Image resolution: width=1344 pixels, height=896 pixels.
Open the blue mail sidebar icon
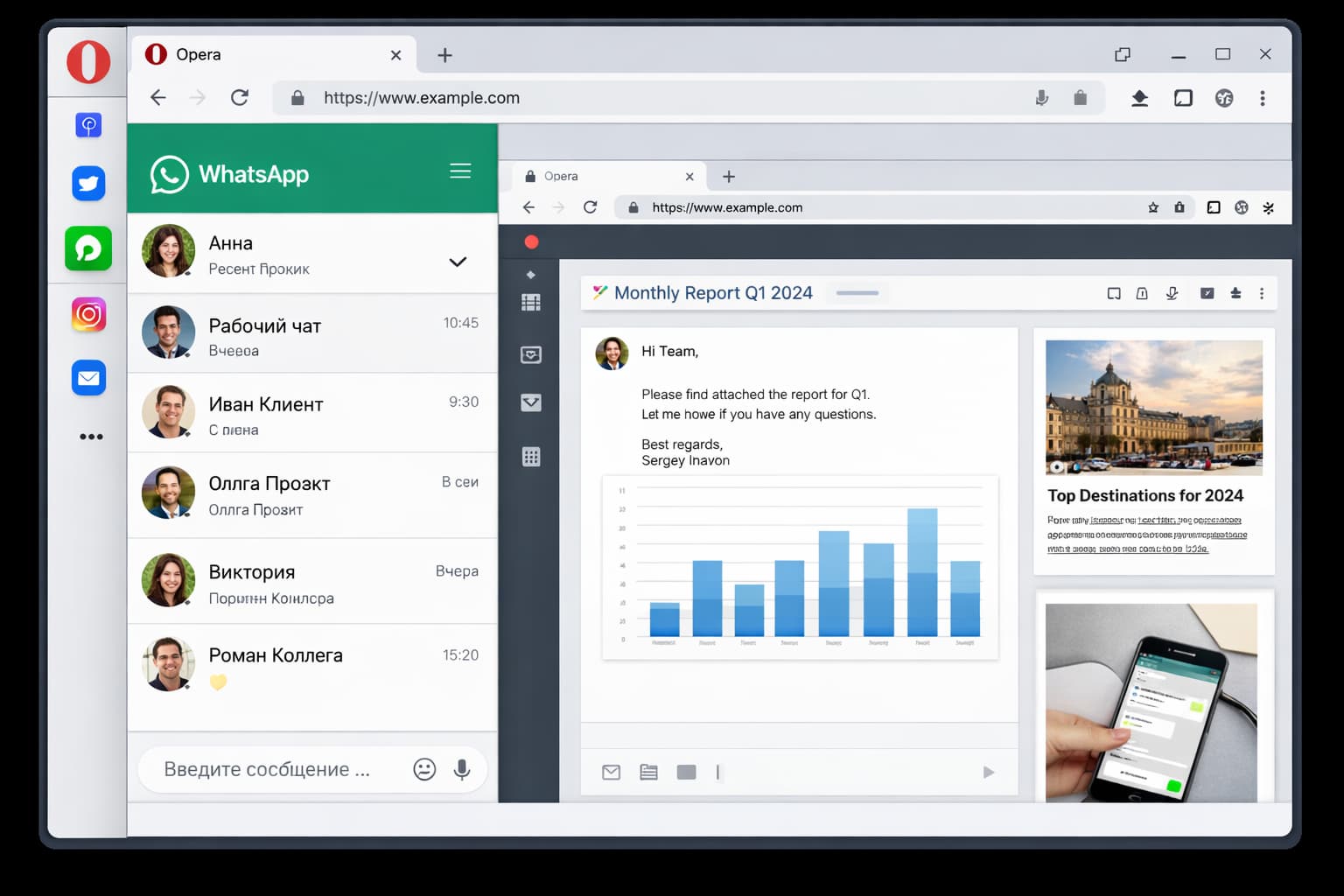pos(88,378)
